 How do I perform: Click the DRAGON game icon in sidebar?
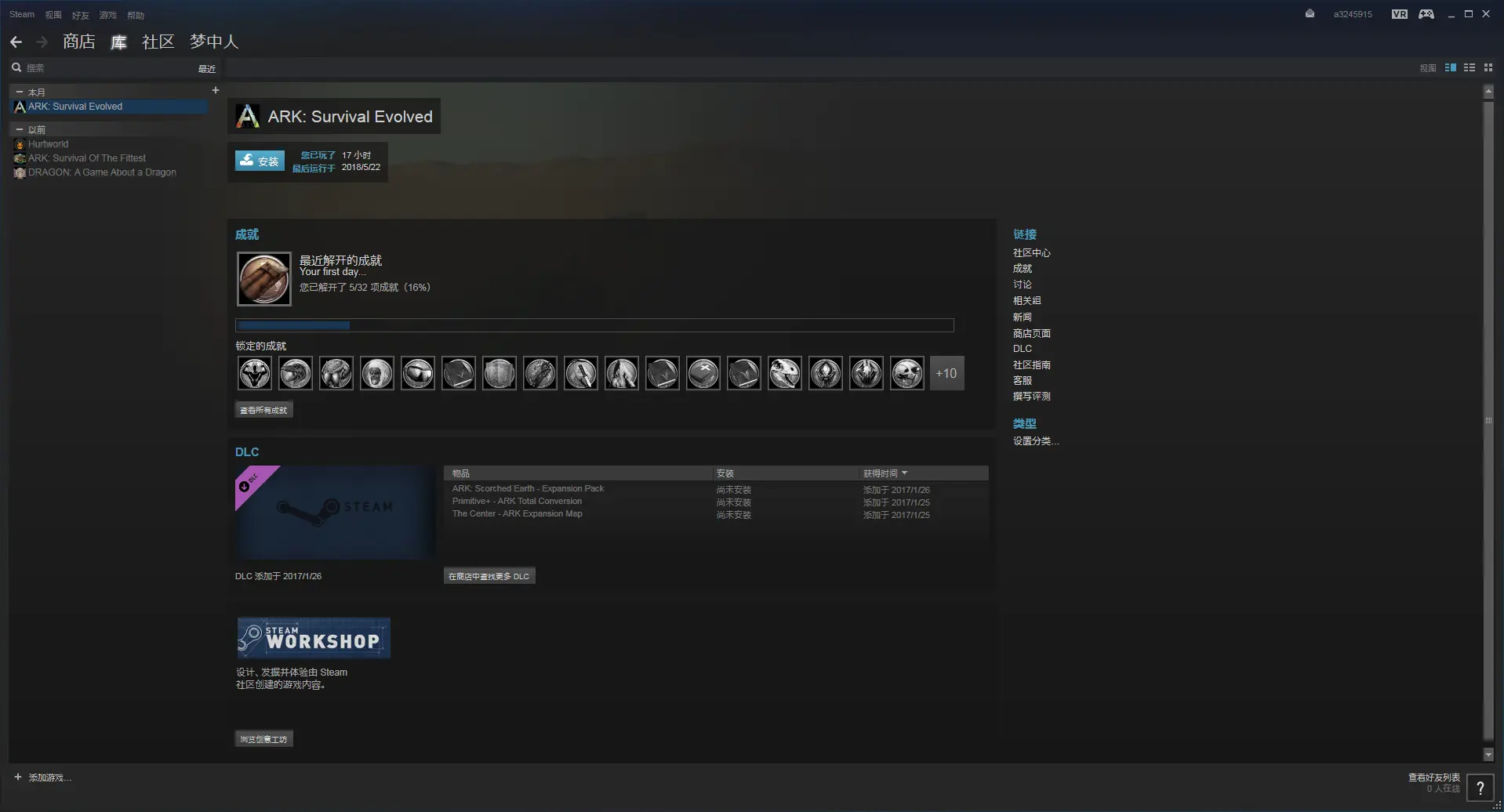(x=20, y=172)
